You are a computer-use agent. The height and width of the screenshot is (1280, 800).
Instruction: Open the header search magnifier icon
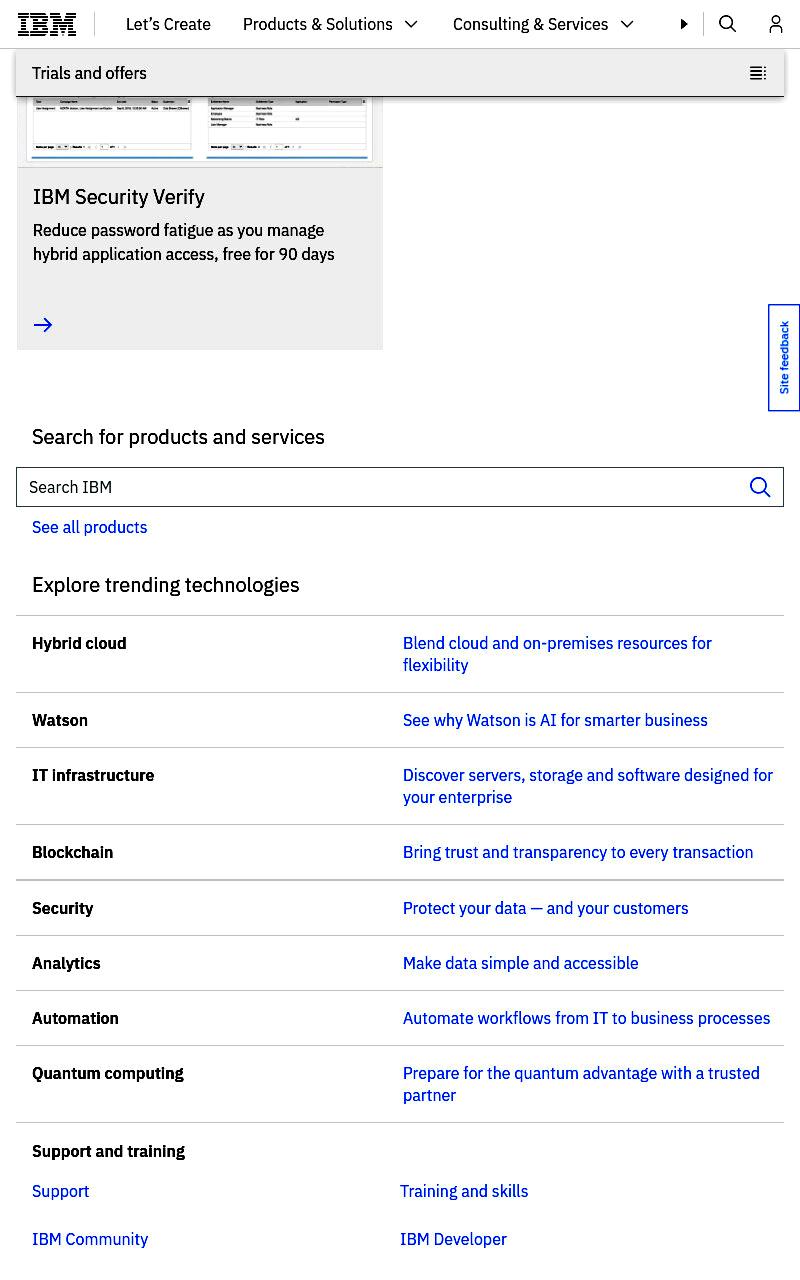tap(728, 24)
